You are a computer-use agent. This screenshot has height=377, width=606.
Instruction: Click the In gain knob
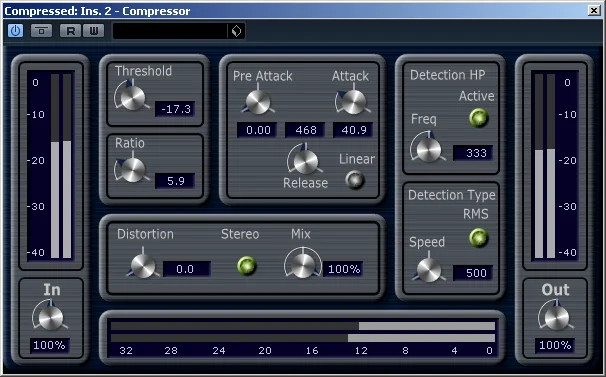pos(51,318)
